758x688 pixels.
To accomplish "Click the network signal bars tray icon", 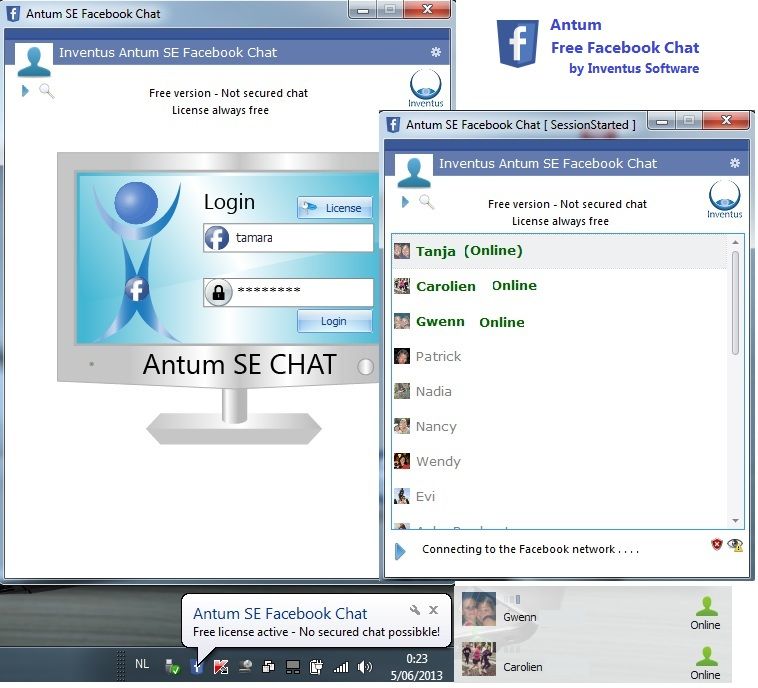I will [341, 667].
